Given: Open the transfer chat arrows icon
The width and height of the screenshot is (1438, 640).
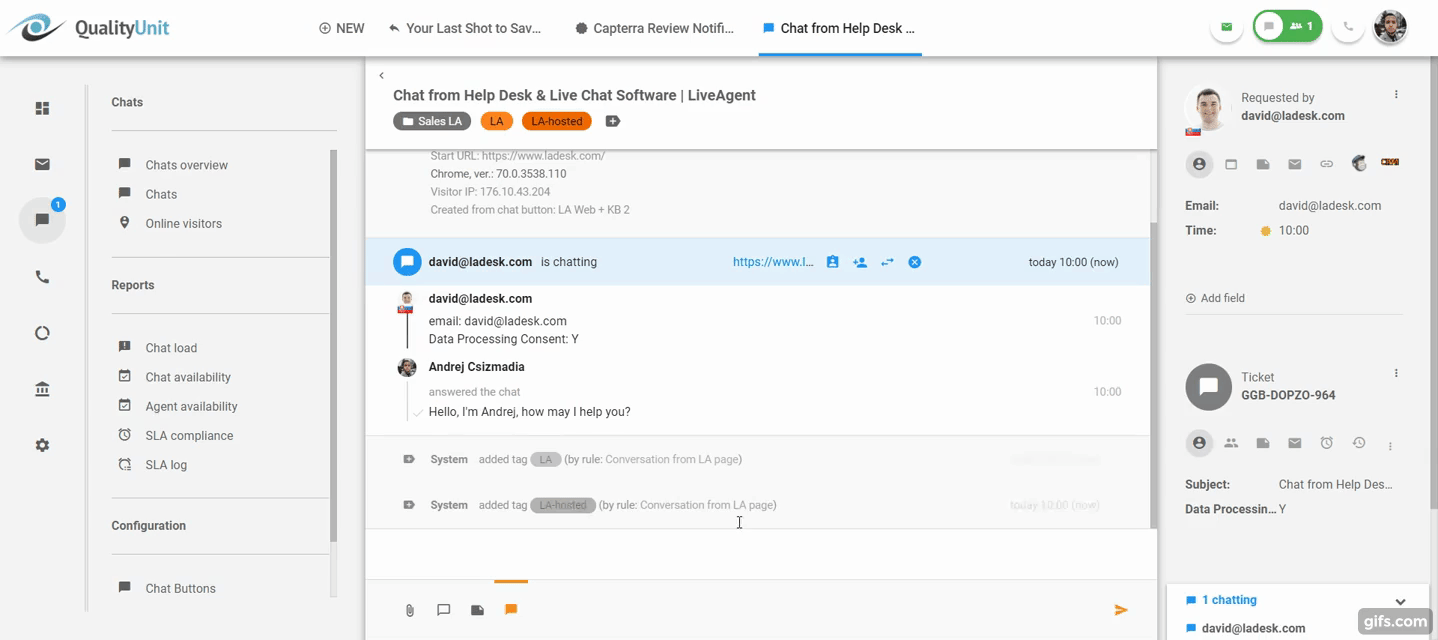Looking at the screenshot, I should 887,261.
